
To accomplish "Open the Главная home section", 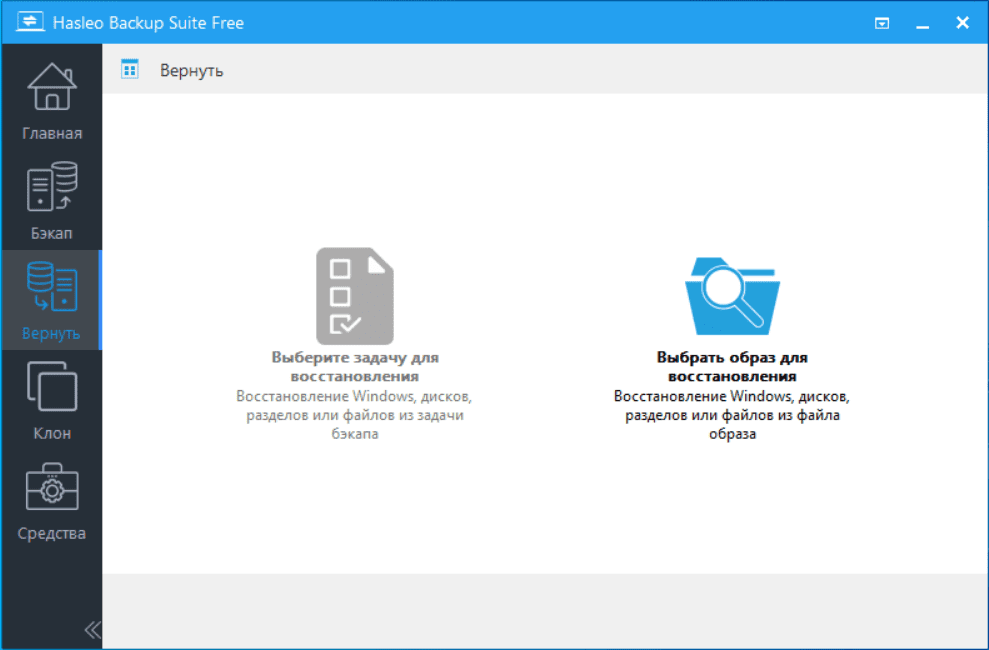I will tap(52, 101).
